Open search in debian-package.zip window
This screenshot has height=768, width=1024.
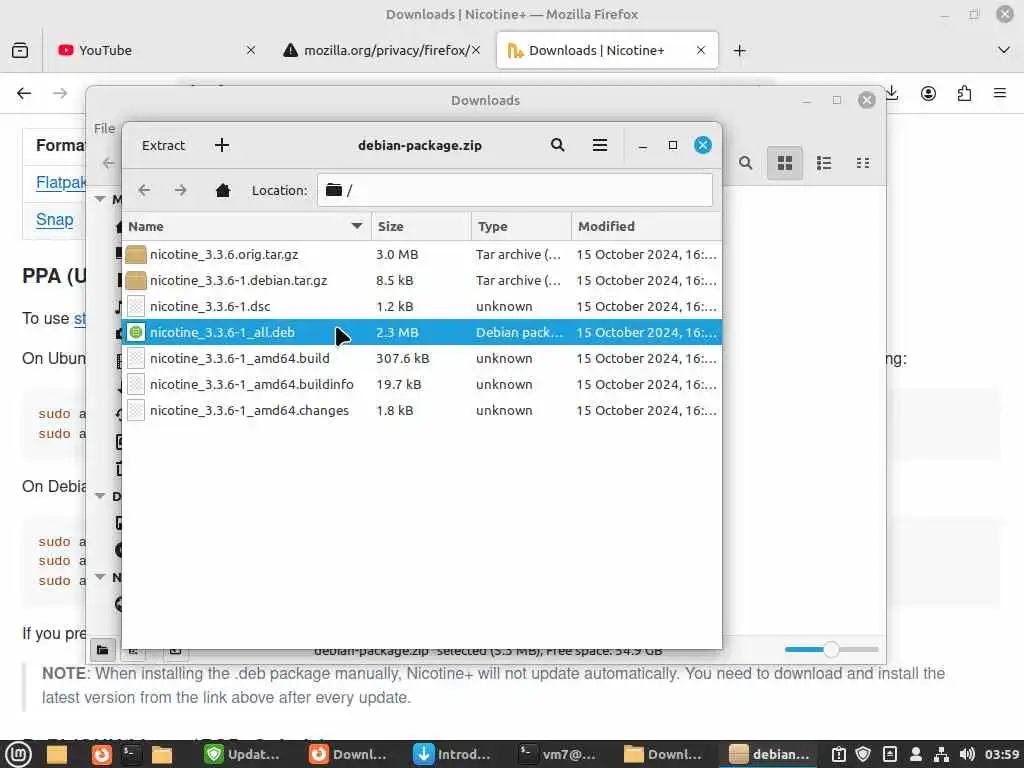557,145
